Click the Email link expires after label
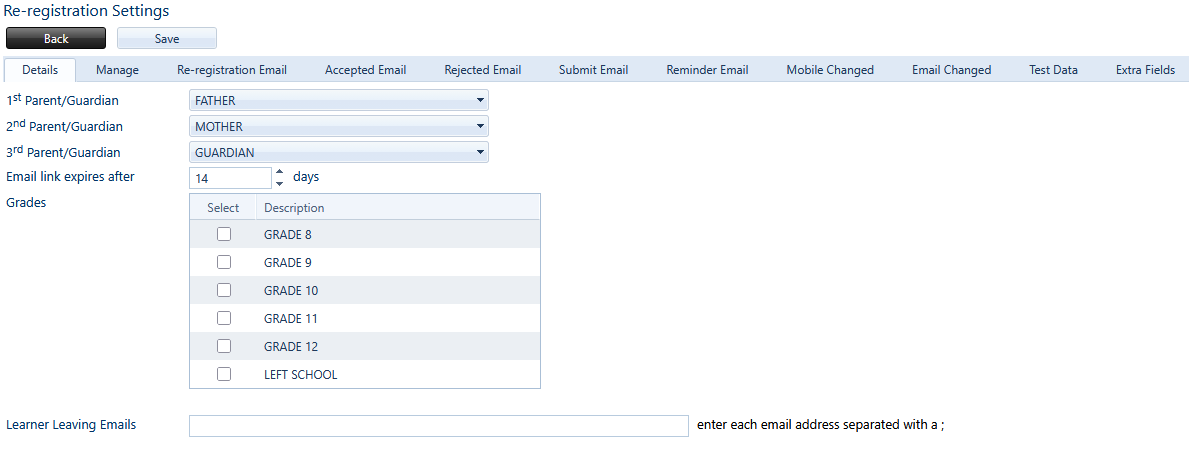Viewport: 1189px width, 450px height. coord(71,177)
